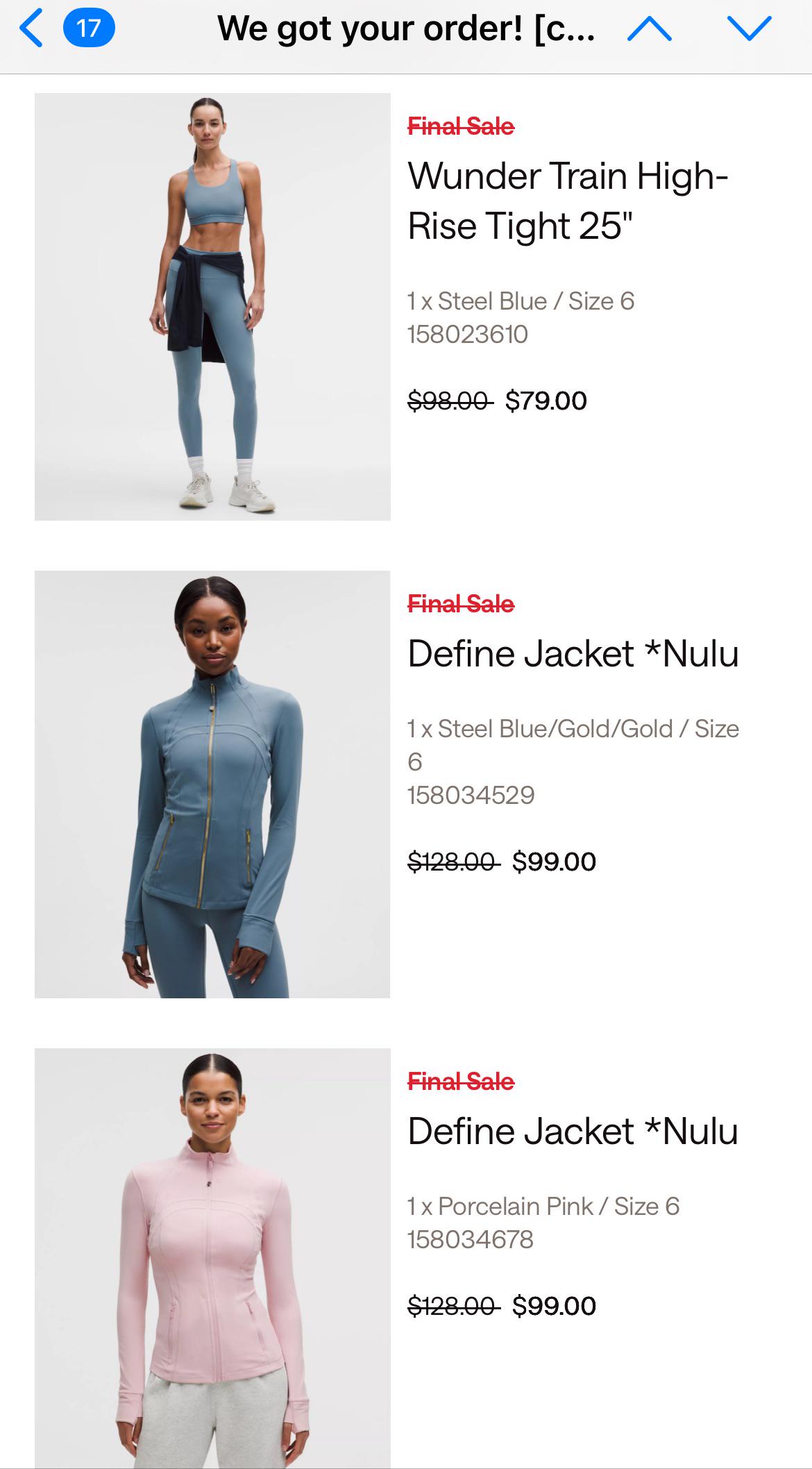Viewport: 812px width, 1469px height.
Task: Tap item number 158023610
Action: coord(468,335)
